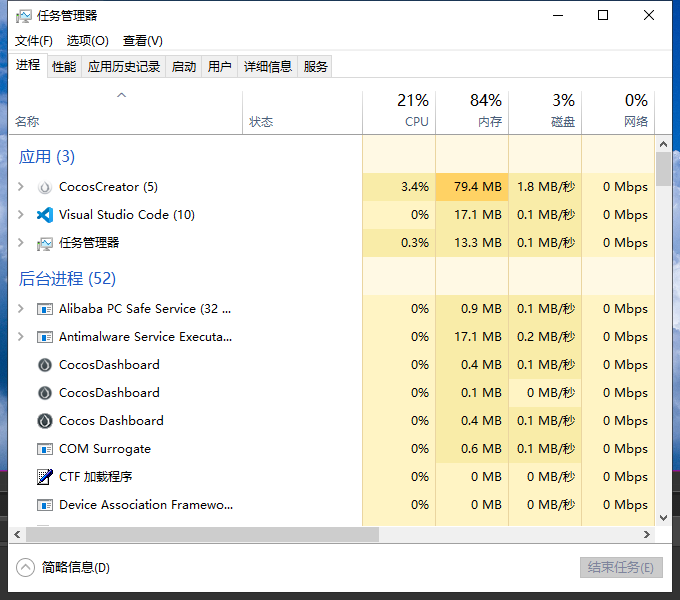Click the CocosCreator app icon
This screenshot has height=600, width=680.
[x=44, y=187]
